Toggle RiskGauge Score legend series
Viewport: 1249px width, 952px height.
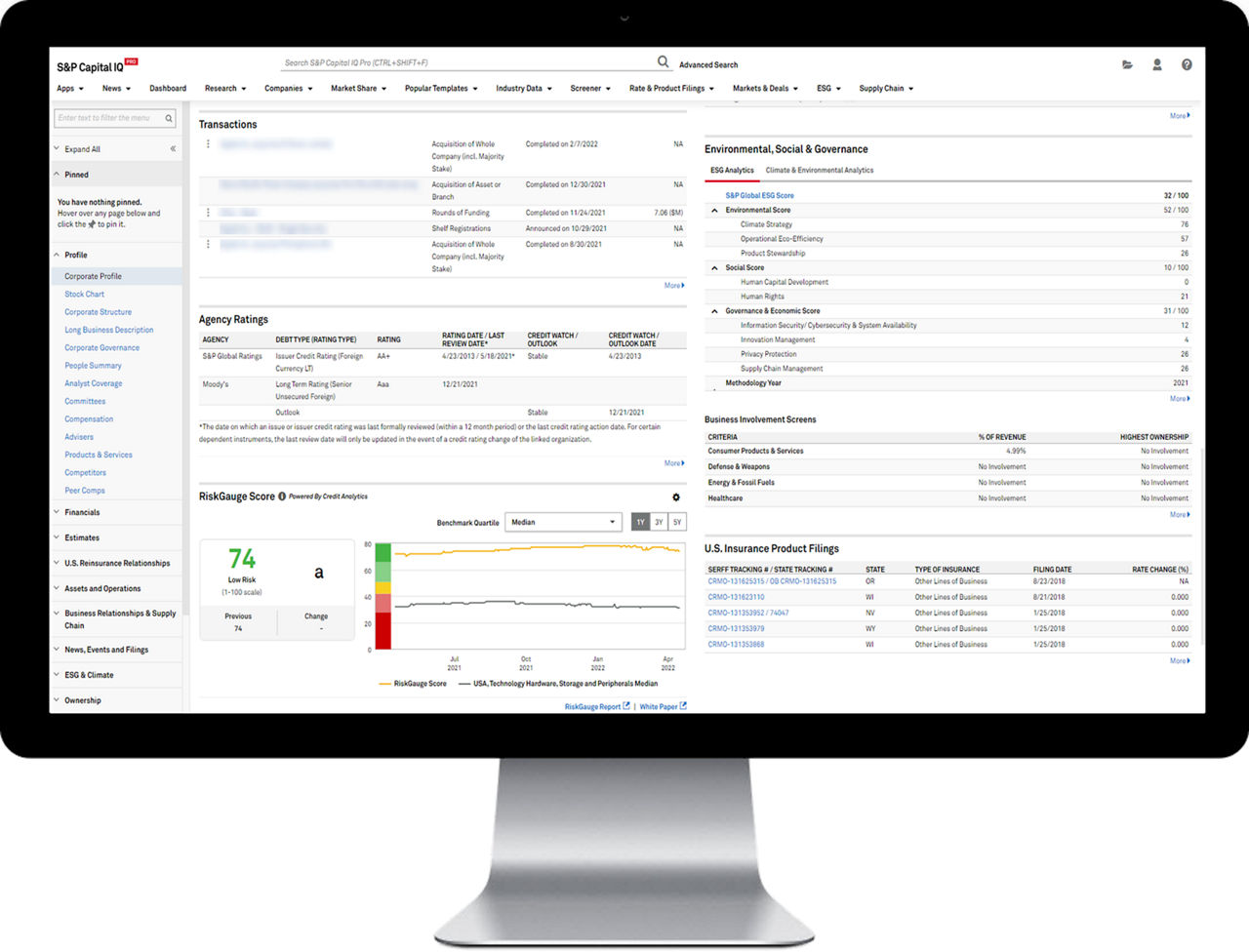(x=413, y=684)
